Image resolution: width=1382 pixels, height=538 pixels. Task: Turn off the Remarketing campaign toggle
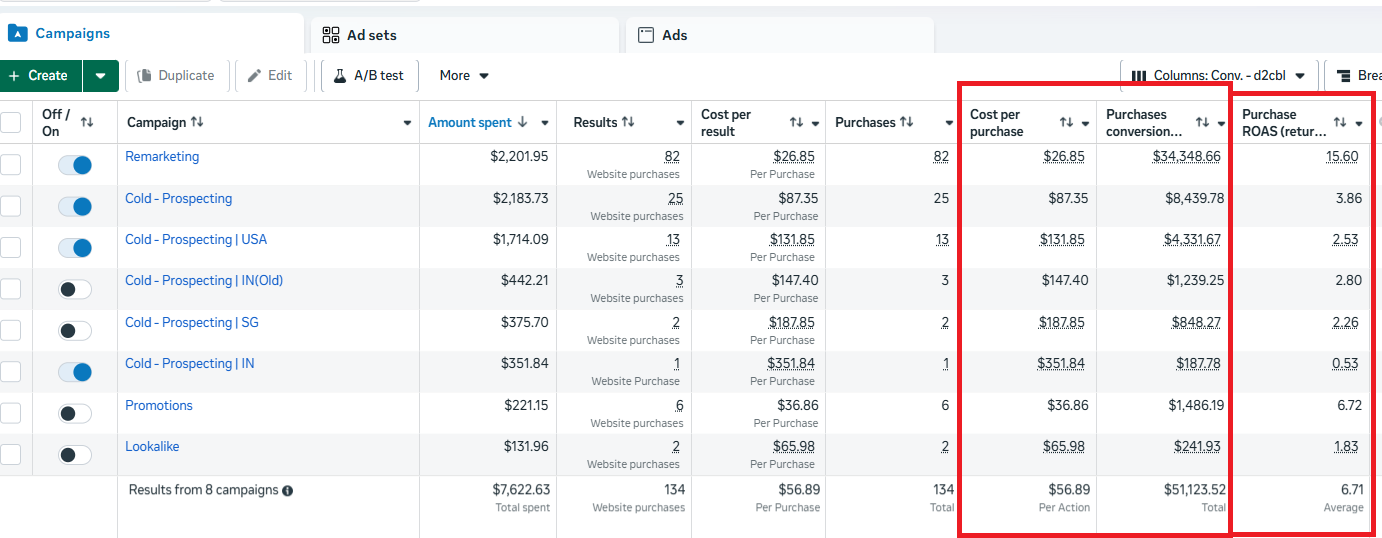[75, 165]
